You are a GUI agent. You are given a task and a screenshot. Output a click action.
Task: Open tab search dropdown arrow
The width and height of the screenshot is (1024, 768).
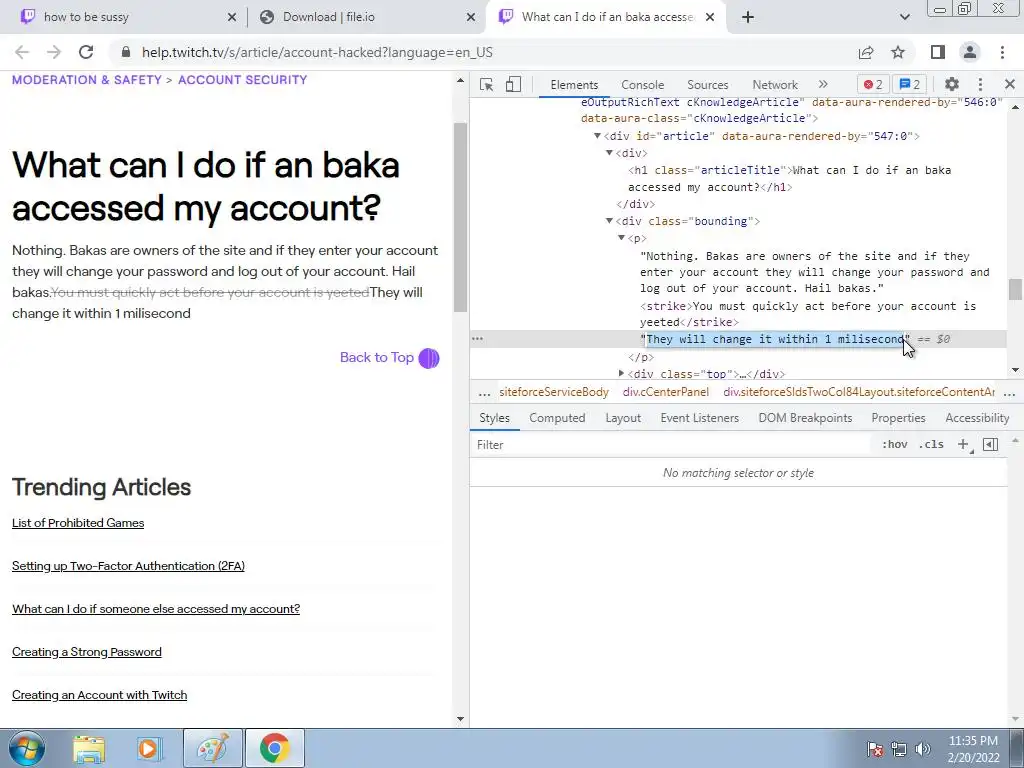coord(904,17)
